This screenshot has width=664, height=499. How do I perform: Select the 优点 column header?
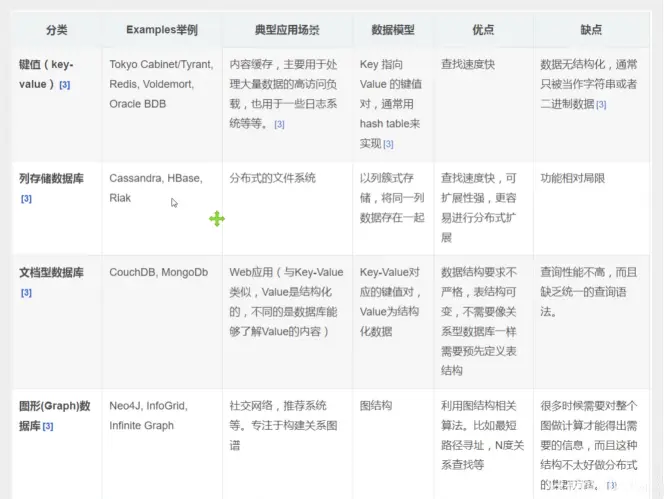(x=483, y=30)
